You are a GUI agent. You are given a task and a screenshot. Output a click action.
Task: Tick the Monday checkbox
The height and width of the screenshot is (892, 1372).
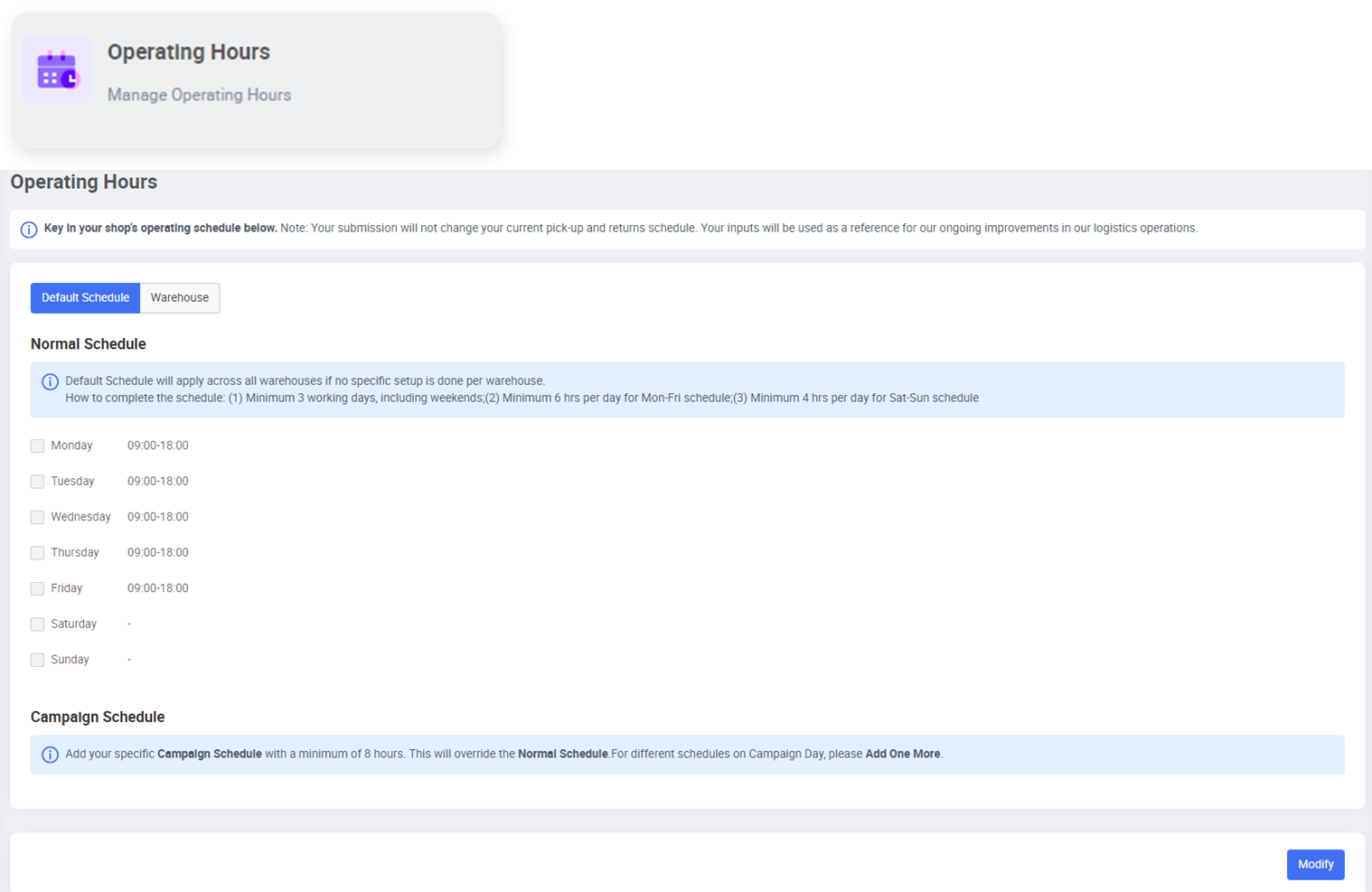coord(37,446)
